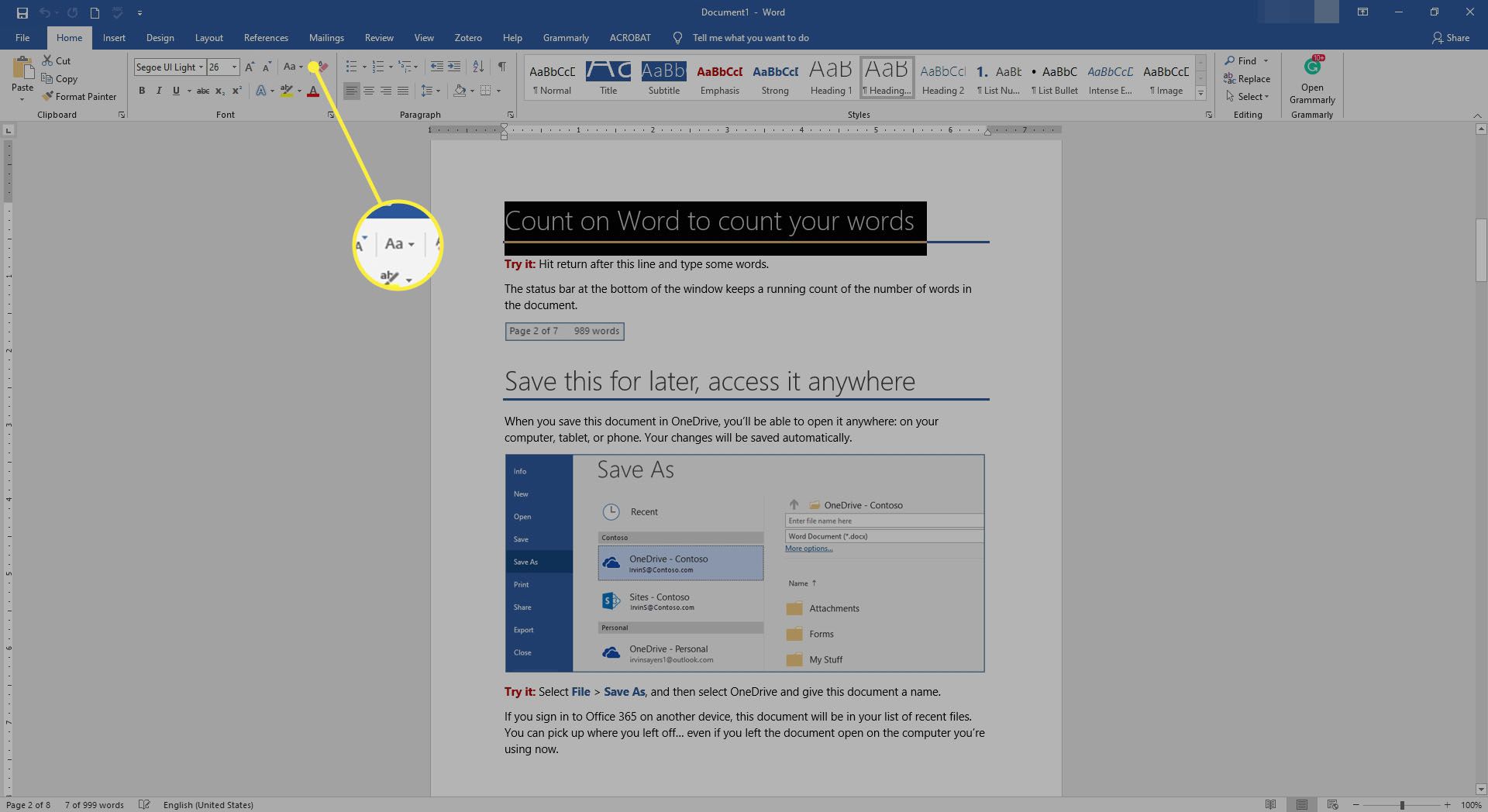
Task: Increase font size with Grow Font icon
Action: click(250, 67)
